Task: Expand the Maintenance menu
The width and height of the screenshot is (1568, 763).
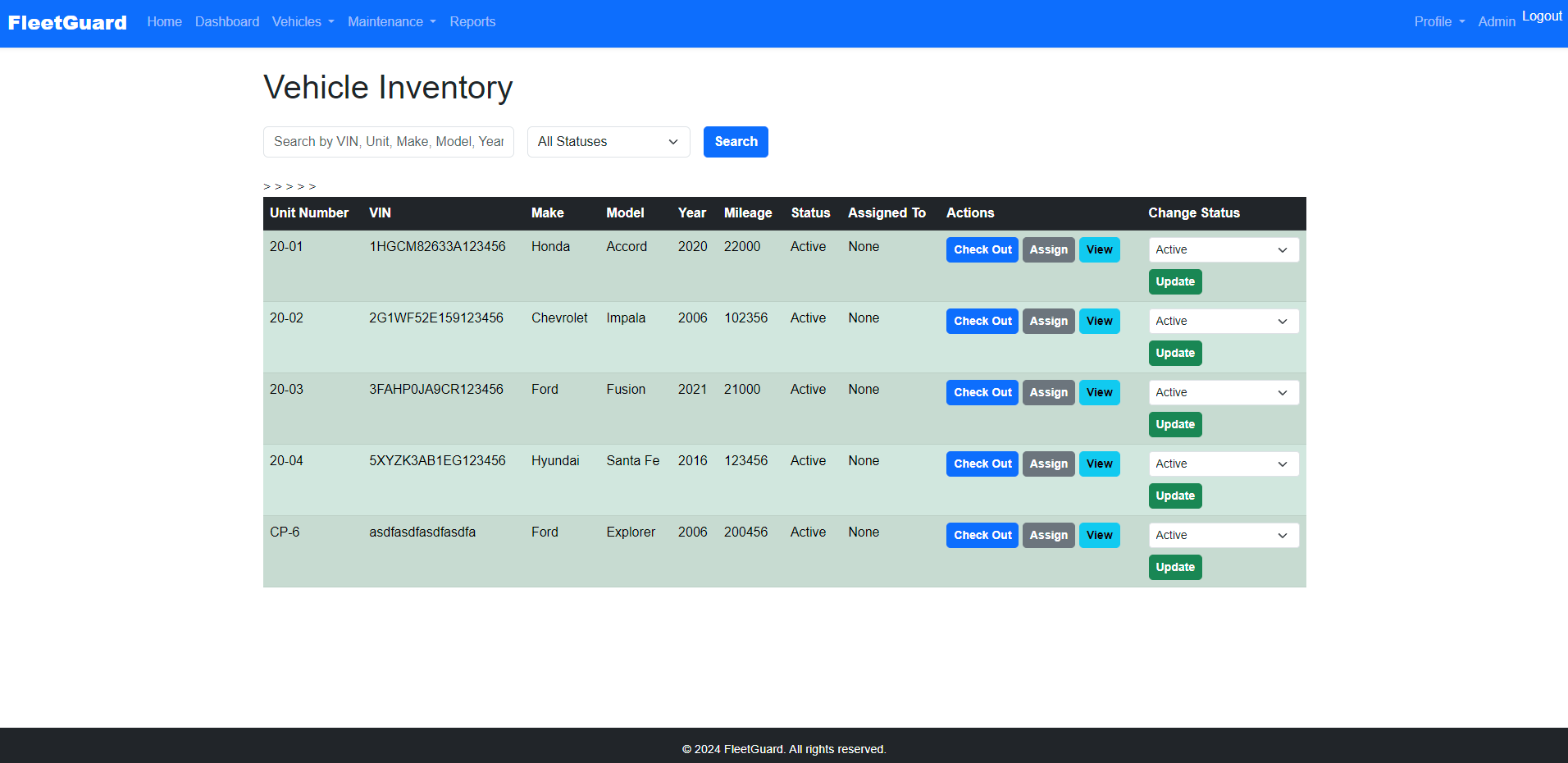Action: pos(391,22)
